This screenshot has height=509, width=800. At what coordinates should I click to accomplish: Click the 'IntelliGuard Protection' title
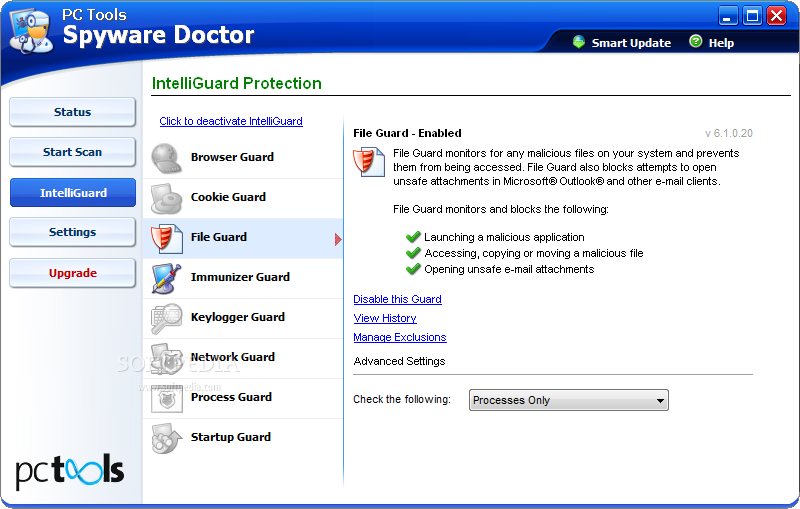click(237, 83)
